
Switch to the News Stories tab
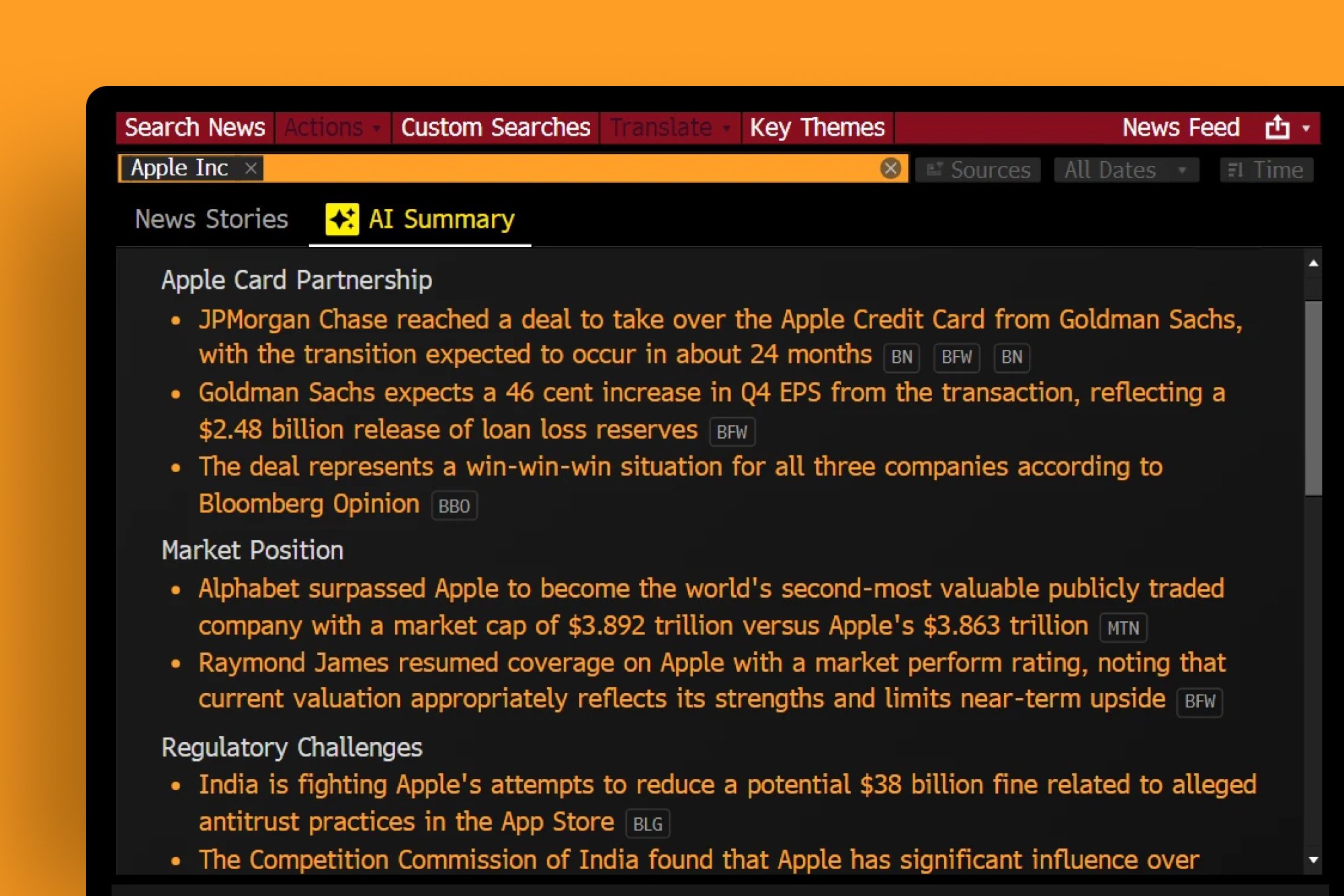[211, 220]
